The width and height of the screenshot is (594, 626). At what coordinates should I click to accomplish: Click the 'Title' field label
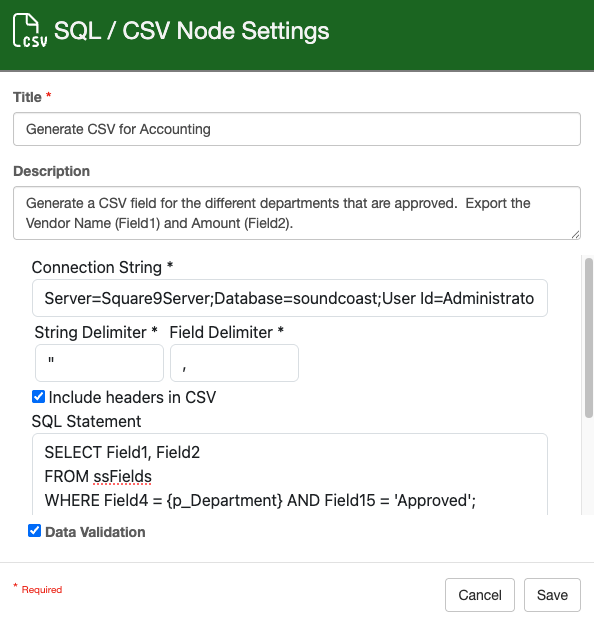pyautogui.click(x=27, y=97)
